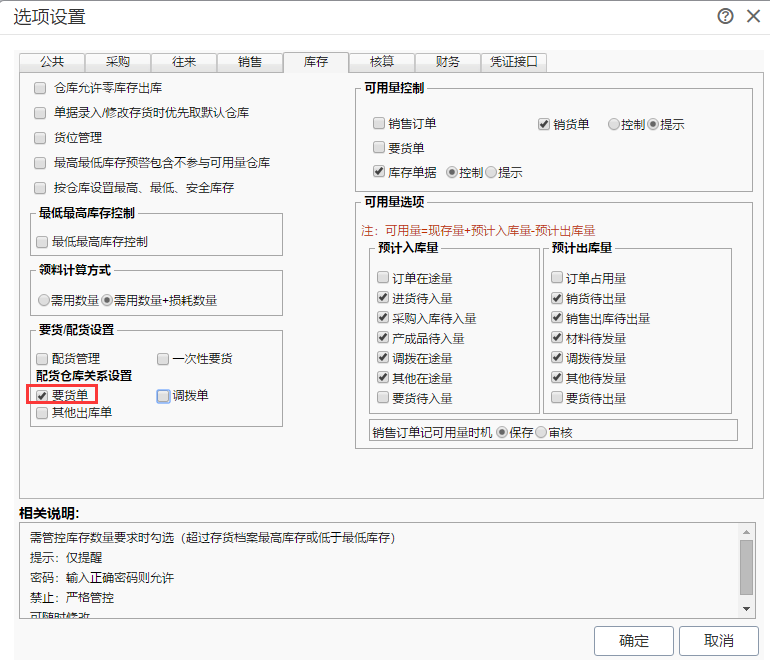Uncheck the highlighted 要货单 checkbox
770x663 pixels.
(x=42, y=395)
